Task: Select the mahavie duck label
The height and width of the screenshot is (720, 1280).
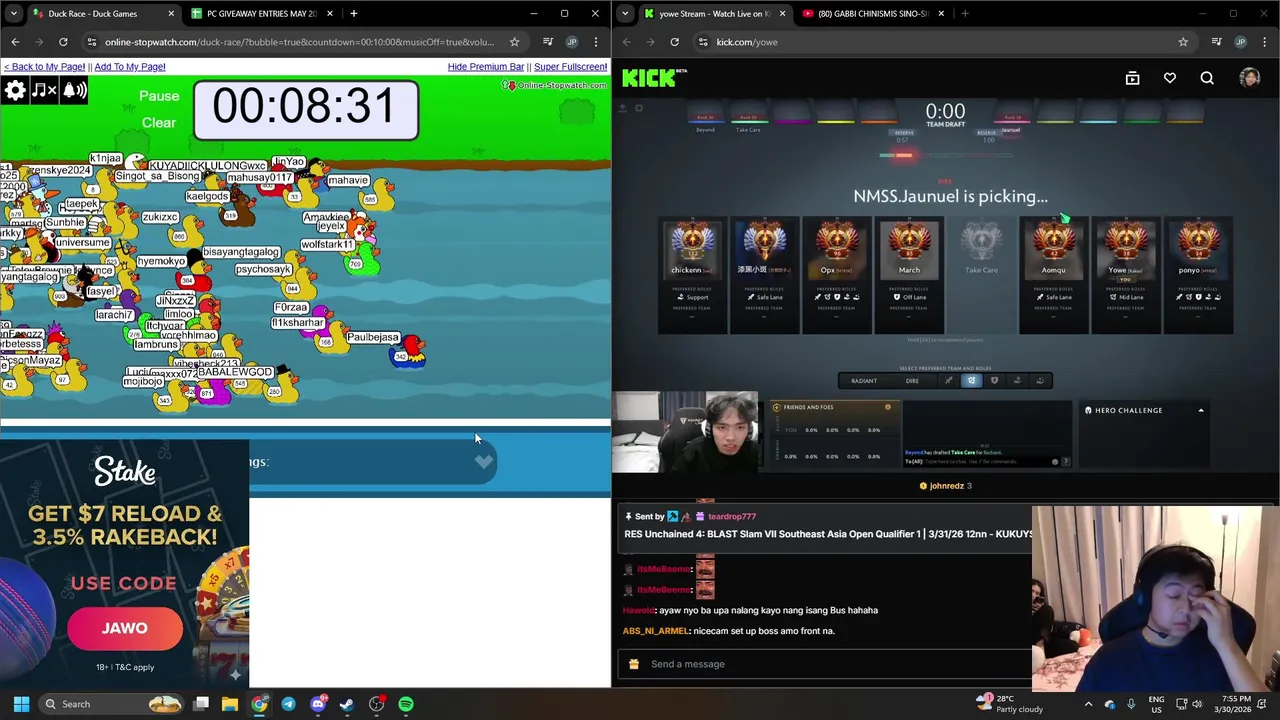Action: point(348,181)
